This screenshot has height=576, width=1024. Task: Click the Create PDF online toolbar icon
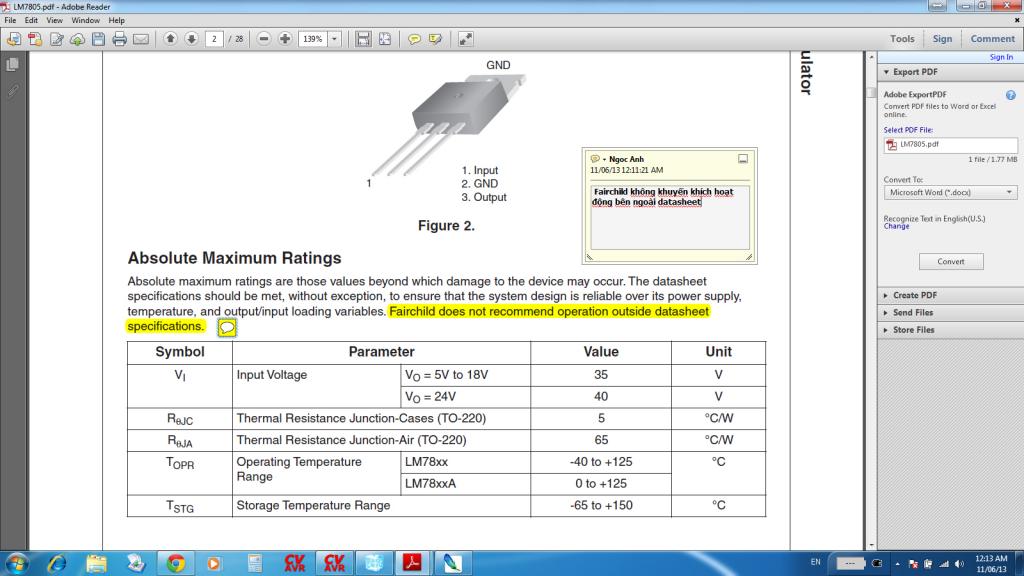coord(14,39)
